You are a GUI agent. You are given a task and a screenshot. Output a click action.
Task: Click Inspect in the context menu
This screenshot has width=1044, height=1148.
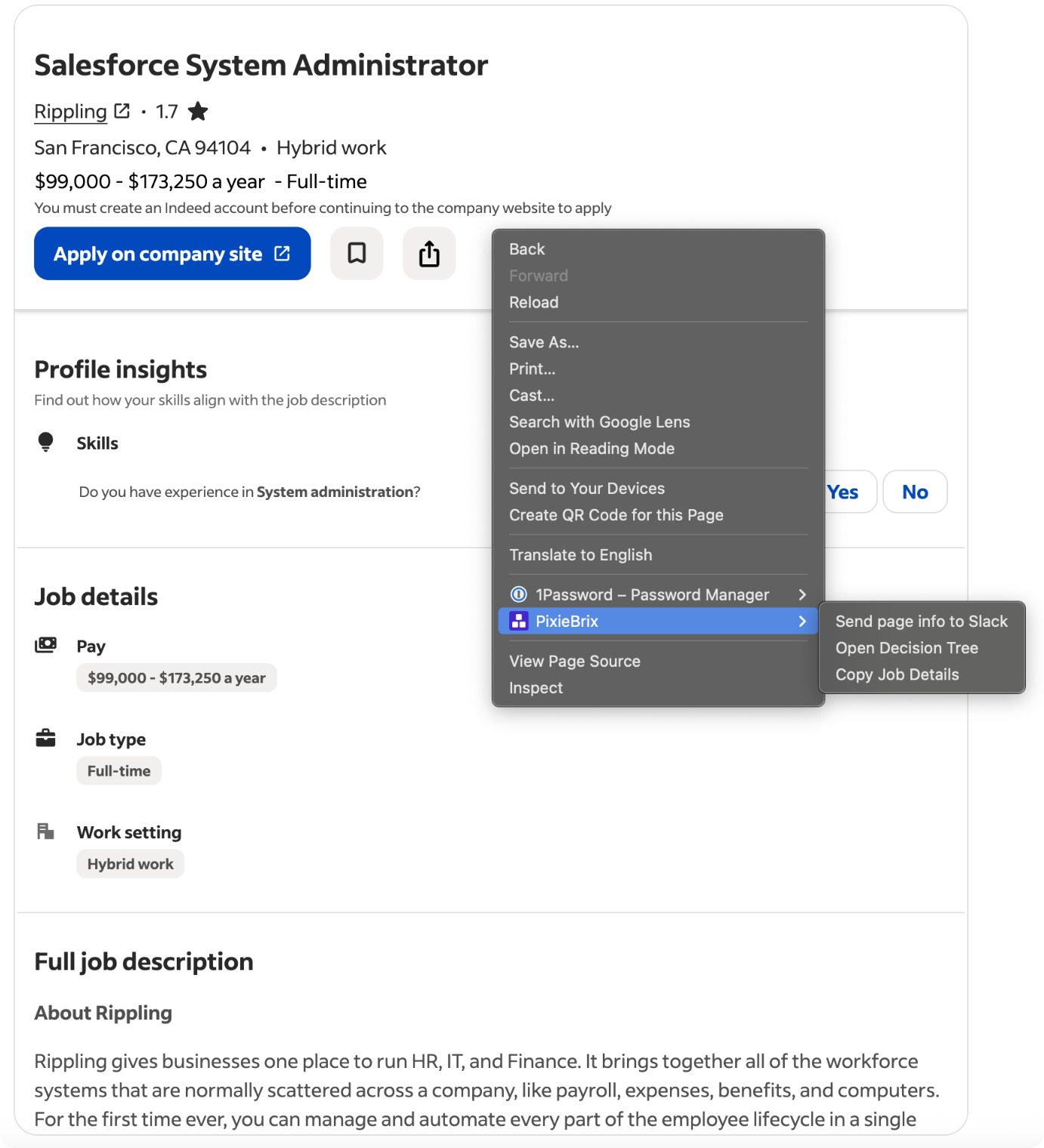tap(536, 688)
